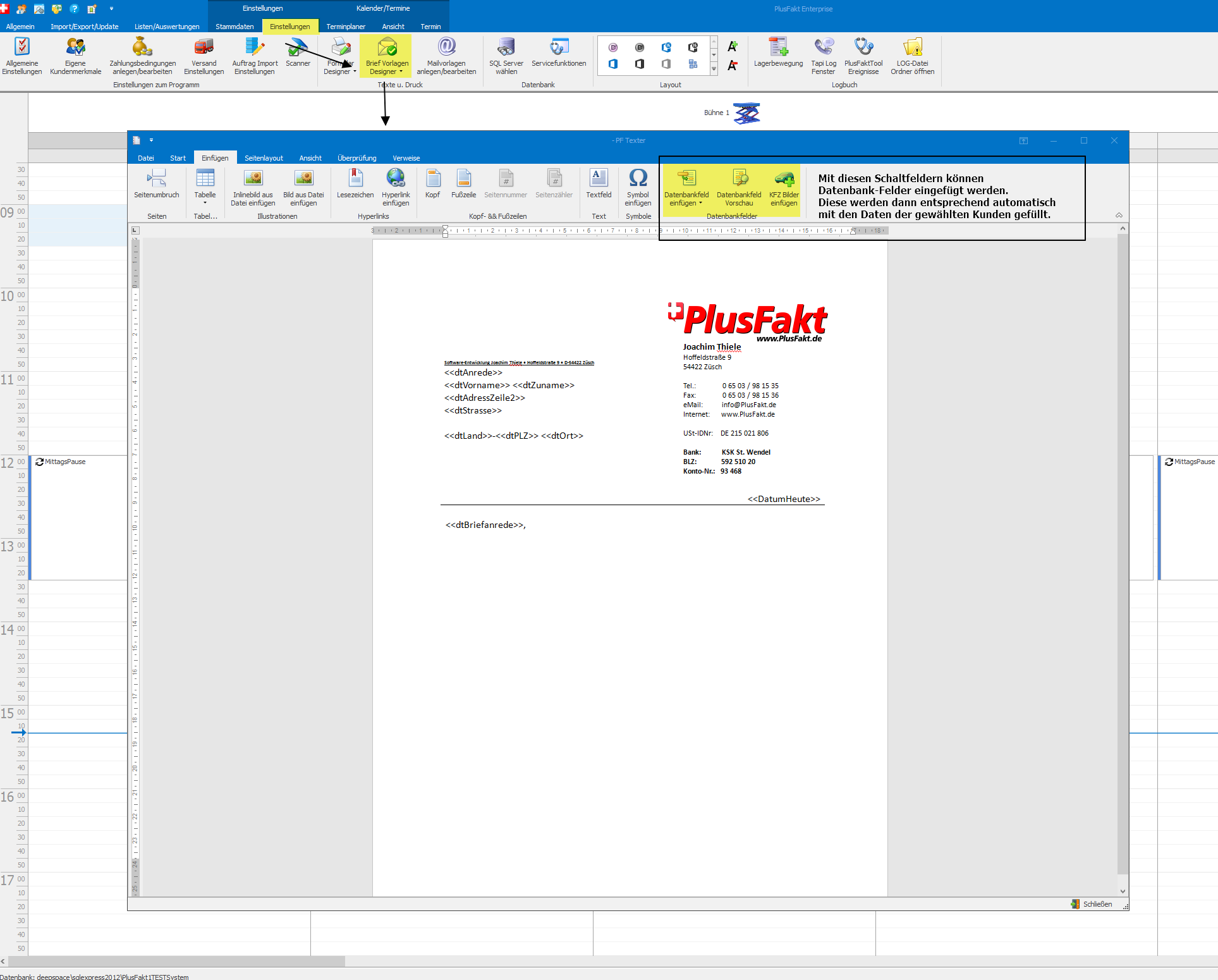Click the PlusFakt logo image
1218x980 pixels.
coord(748,322)
